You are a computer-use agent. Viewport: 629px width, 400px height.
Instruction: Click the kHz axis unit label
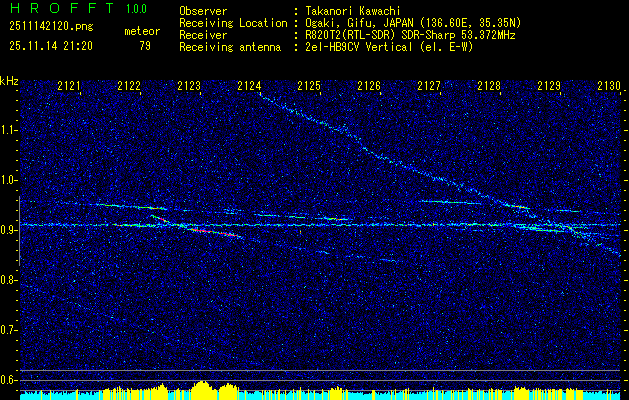coord(9,81)
